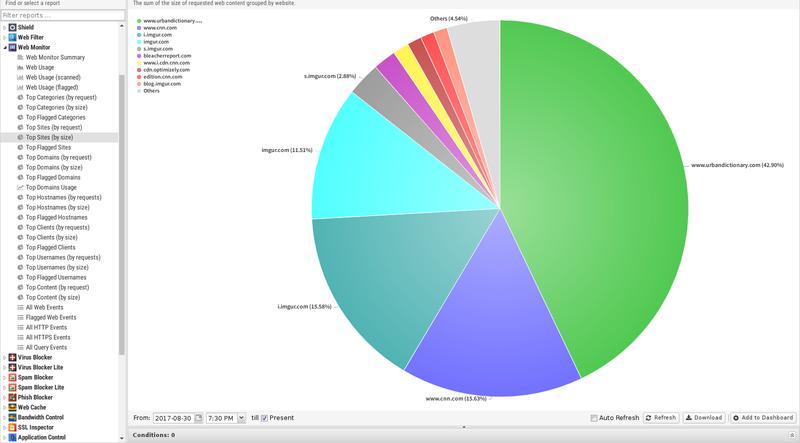Click the Virus Blocker app icon

pos(12,357)
